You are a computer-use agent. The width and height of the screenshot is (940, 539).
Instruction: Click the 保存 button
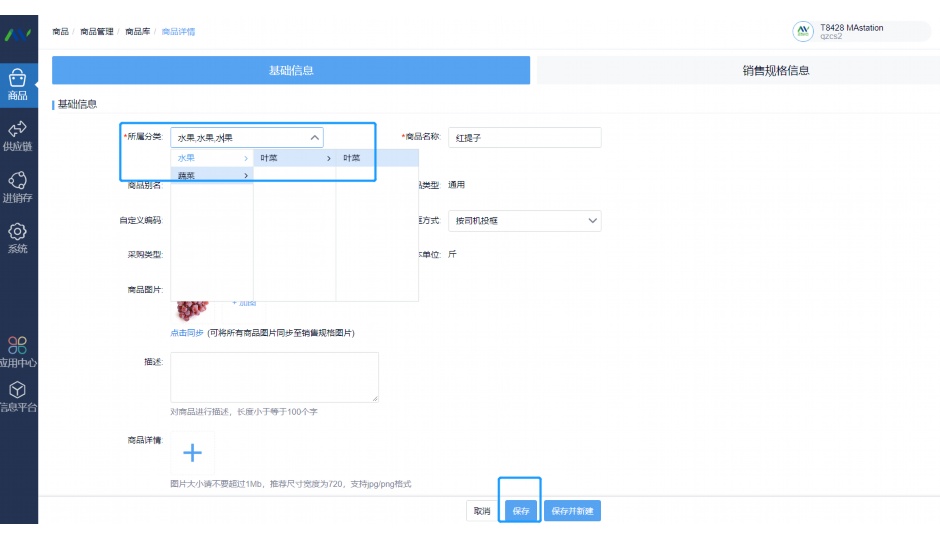(521, 511)
